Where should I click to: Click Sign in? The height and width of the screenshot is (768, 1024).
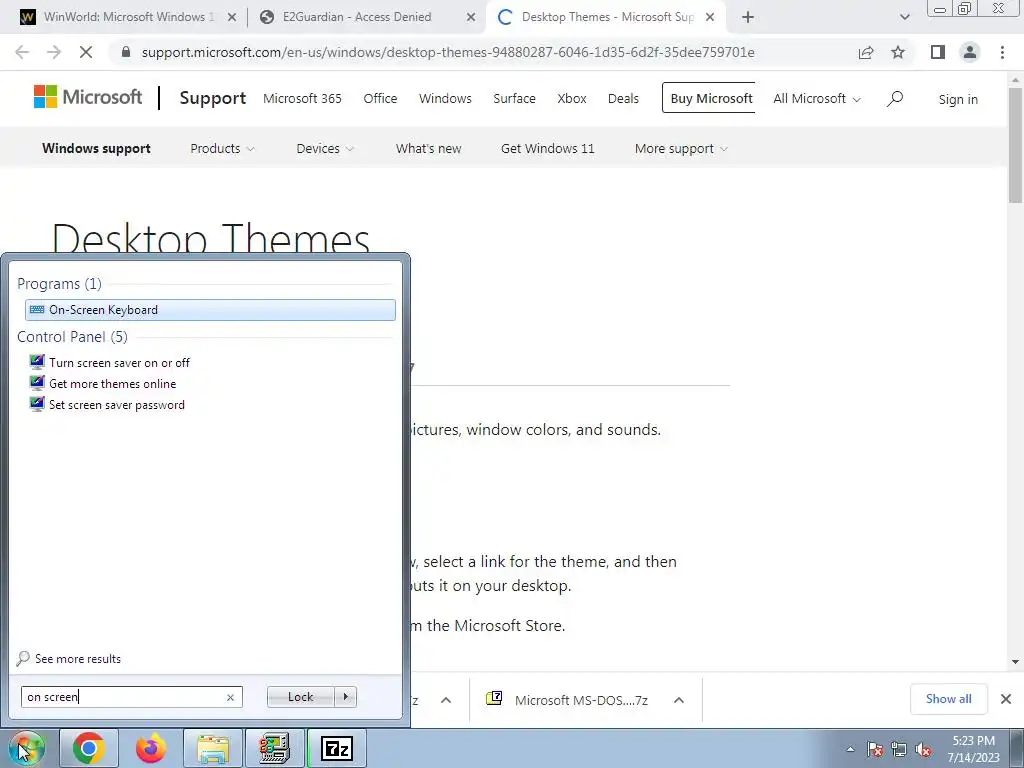(958, 99)
